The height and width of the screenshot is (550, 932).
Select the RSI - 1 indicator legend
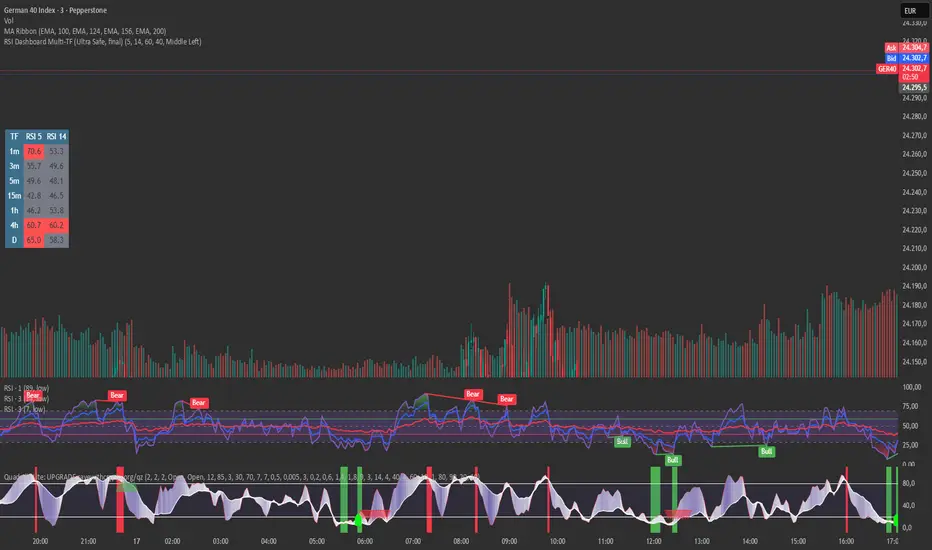tap(27, 388)
